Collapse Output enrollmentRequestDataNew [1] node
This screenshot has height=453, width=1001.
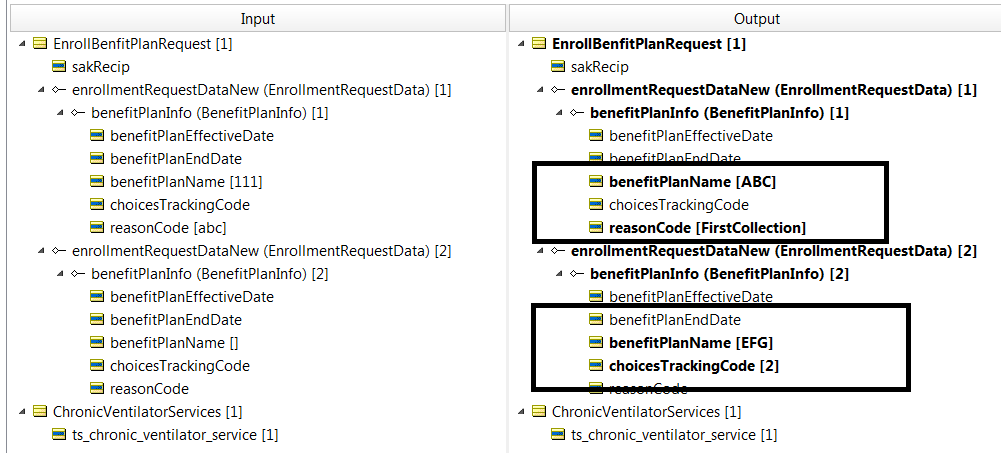541,90
